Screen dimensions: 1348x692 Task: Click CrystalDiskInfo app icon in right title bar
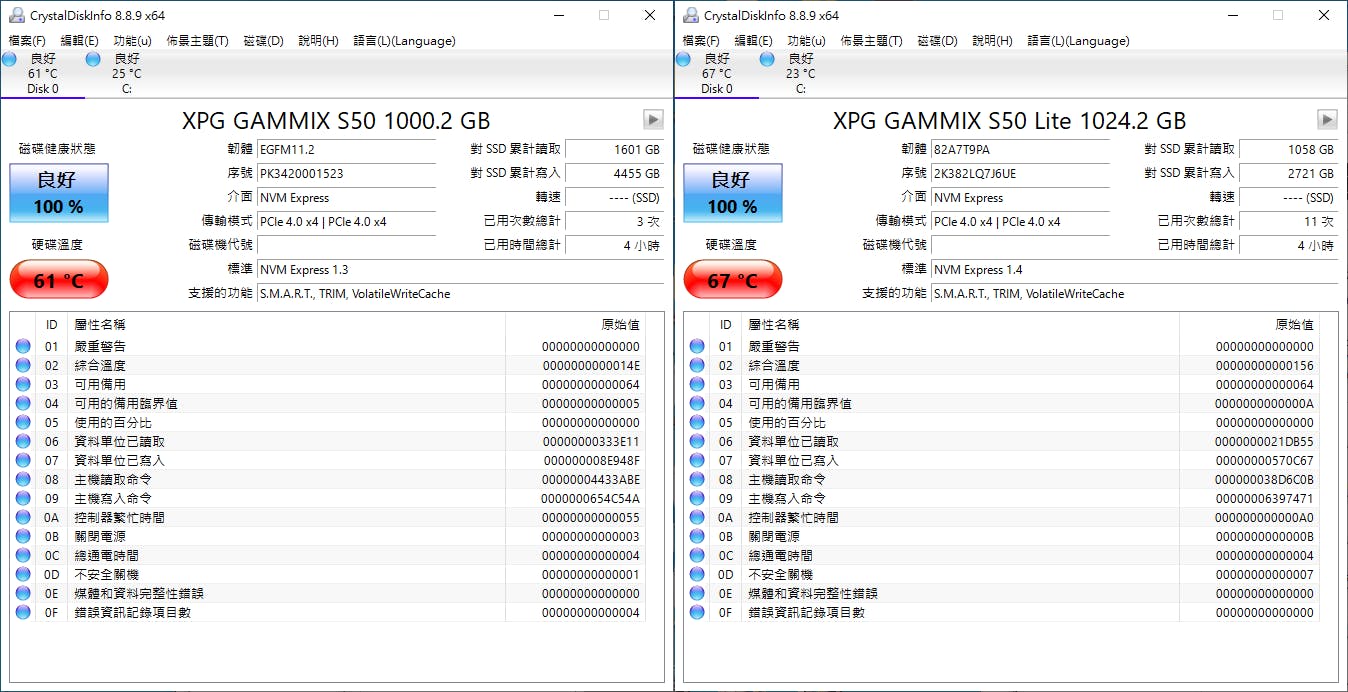click(690, 15)
